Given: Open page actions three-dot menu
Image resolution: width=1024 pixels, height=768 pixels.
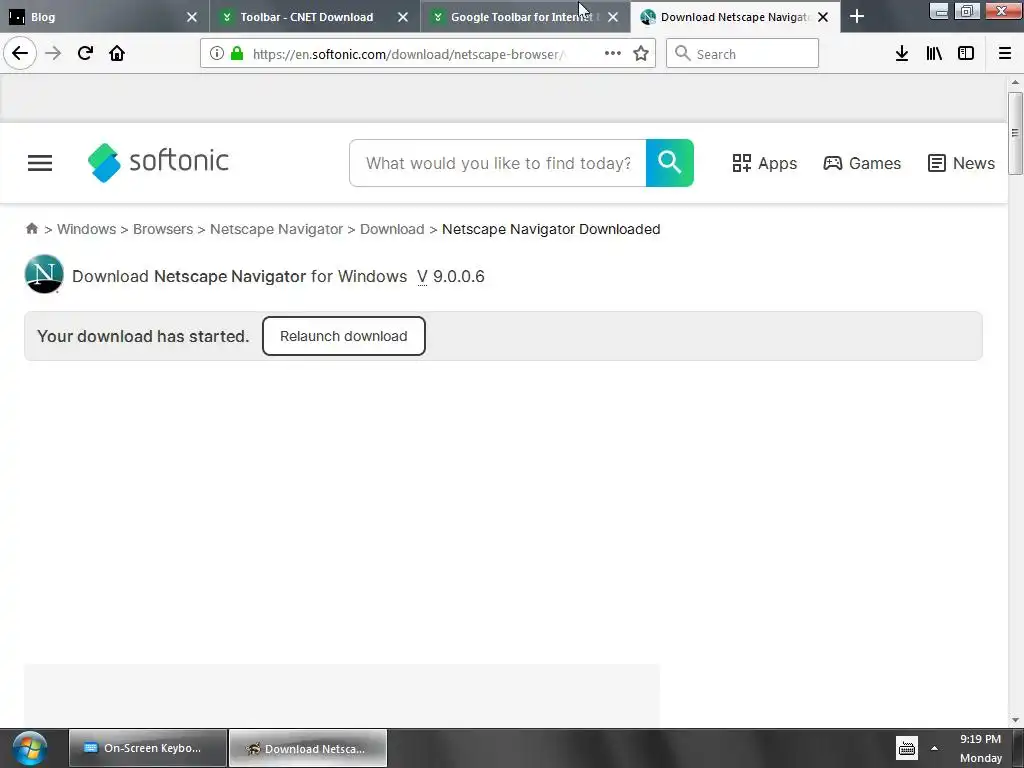Looking at the screenshot, I should [x=613, y=54].
